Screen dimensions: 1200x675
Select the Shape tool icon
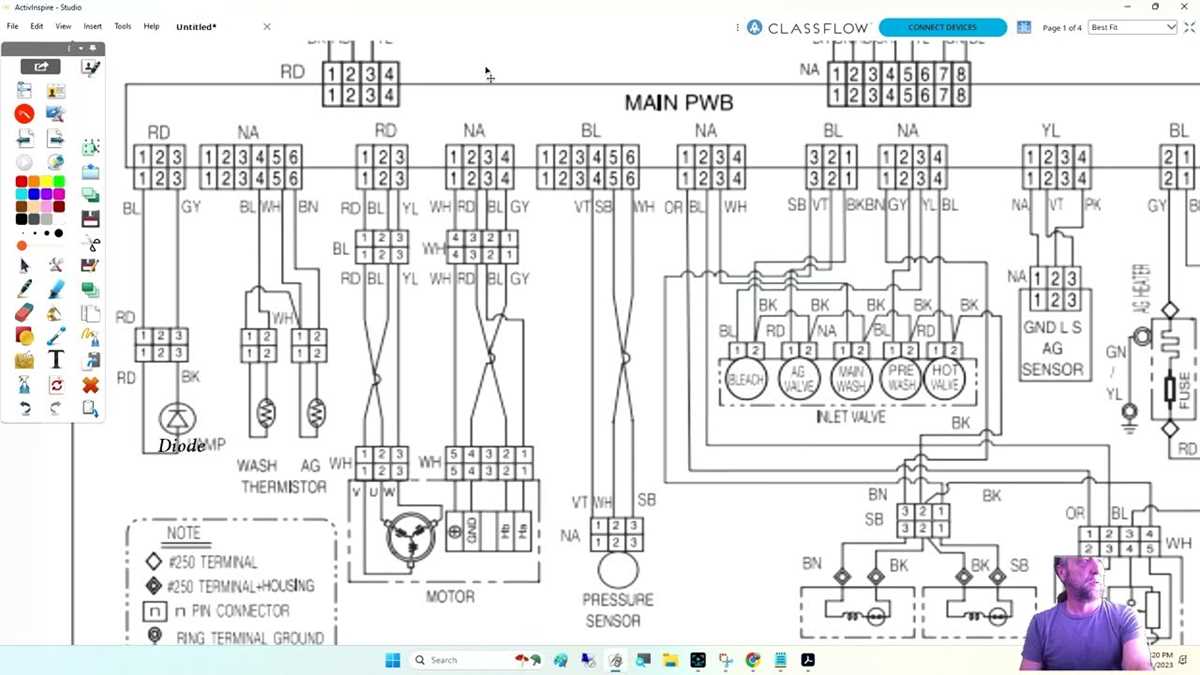coord(25,335)
